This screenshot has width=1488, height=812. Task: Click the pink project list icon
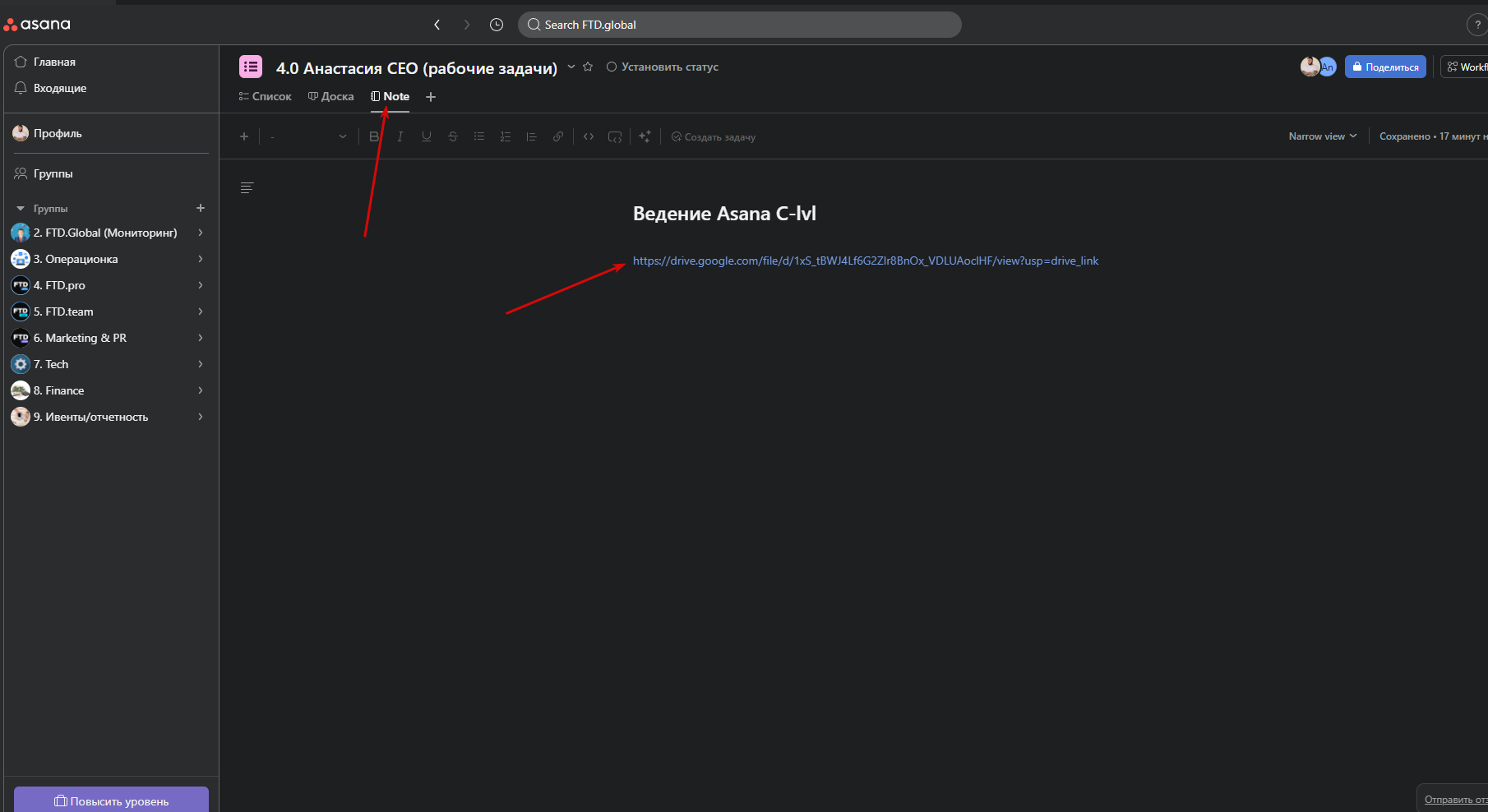[251, 67]
